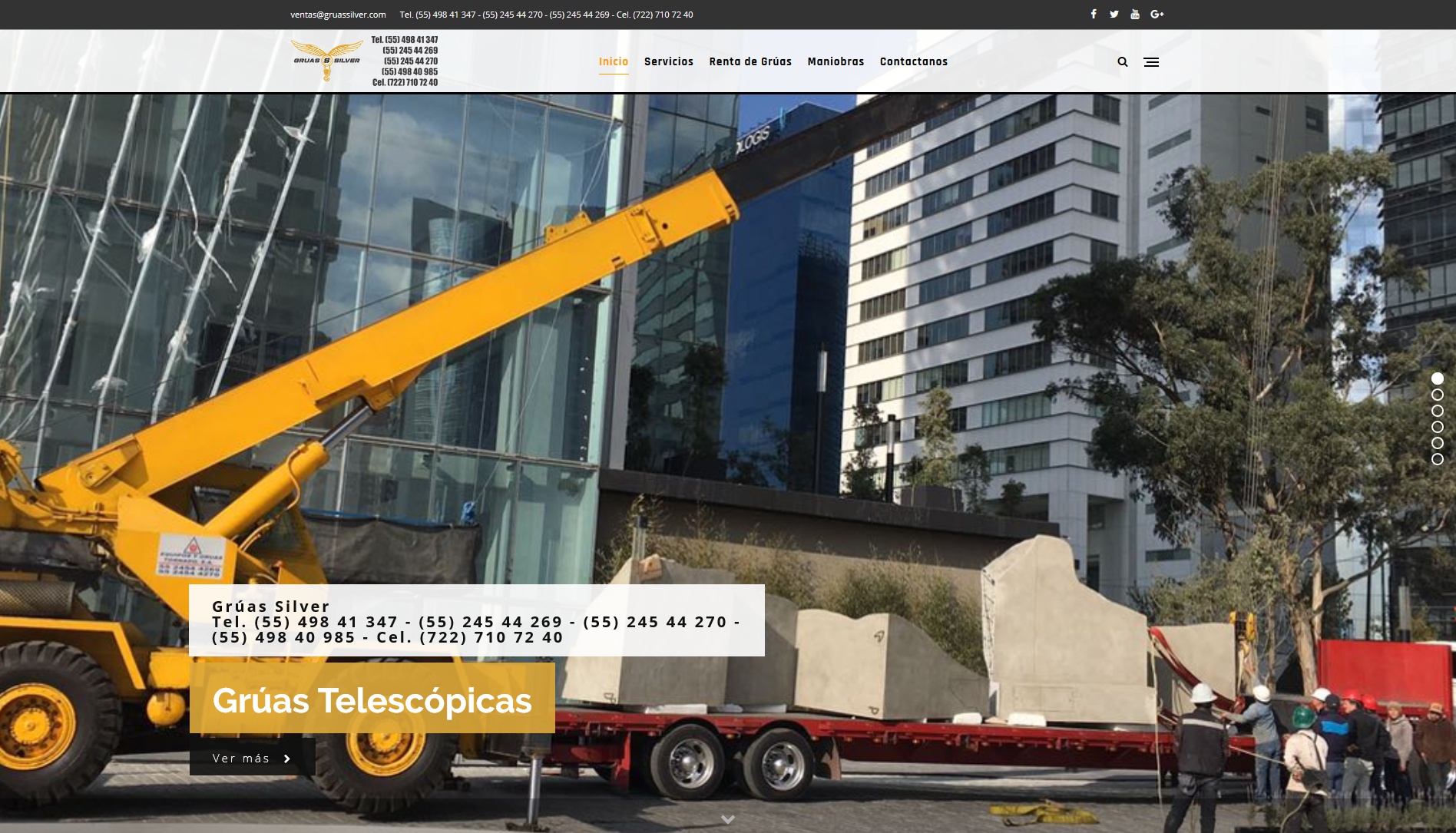
Task: Open the hamburger side menu icon
Action: click(x=1151, y=62)
